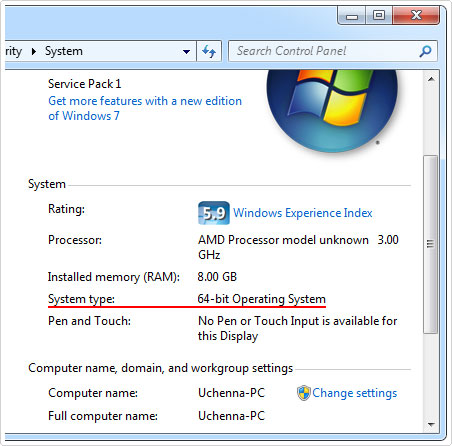452x446 pixels.
Task: Close the System window
Action: pos(416,16)
